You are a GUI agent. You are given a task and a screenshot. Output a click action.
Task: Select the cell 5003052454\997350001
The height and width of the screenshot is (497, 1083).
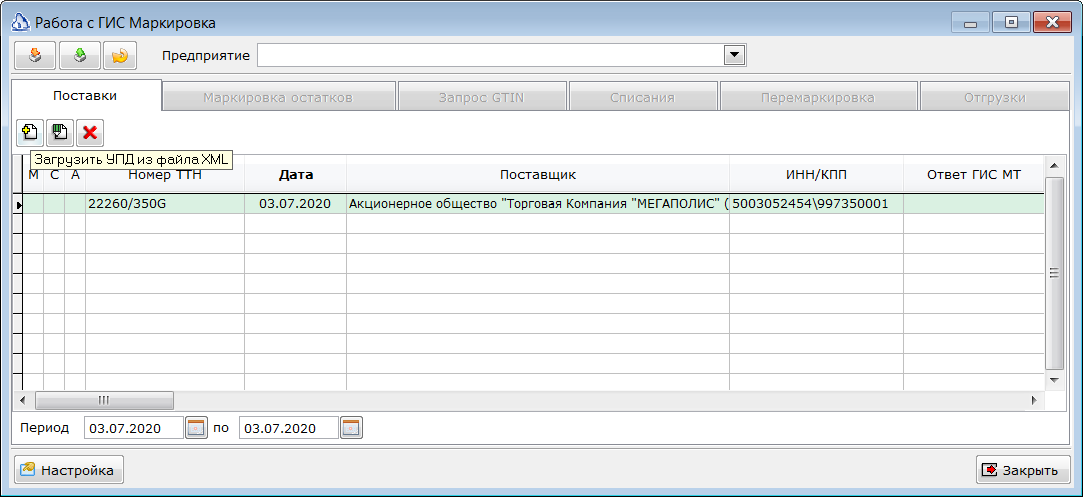coord(816,204)
